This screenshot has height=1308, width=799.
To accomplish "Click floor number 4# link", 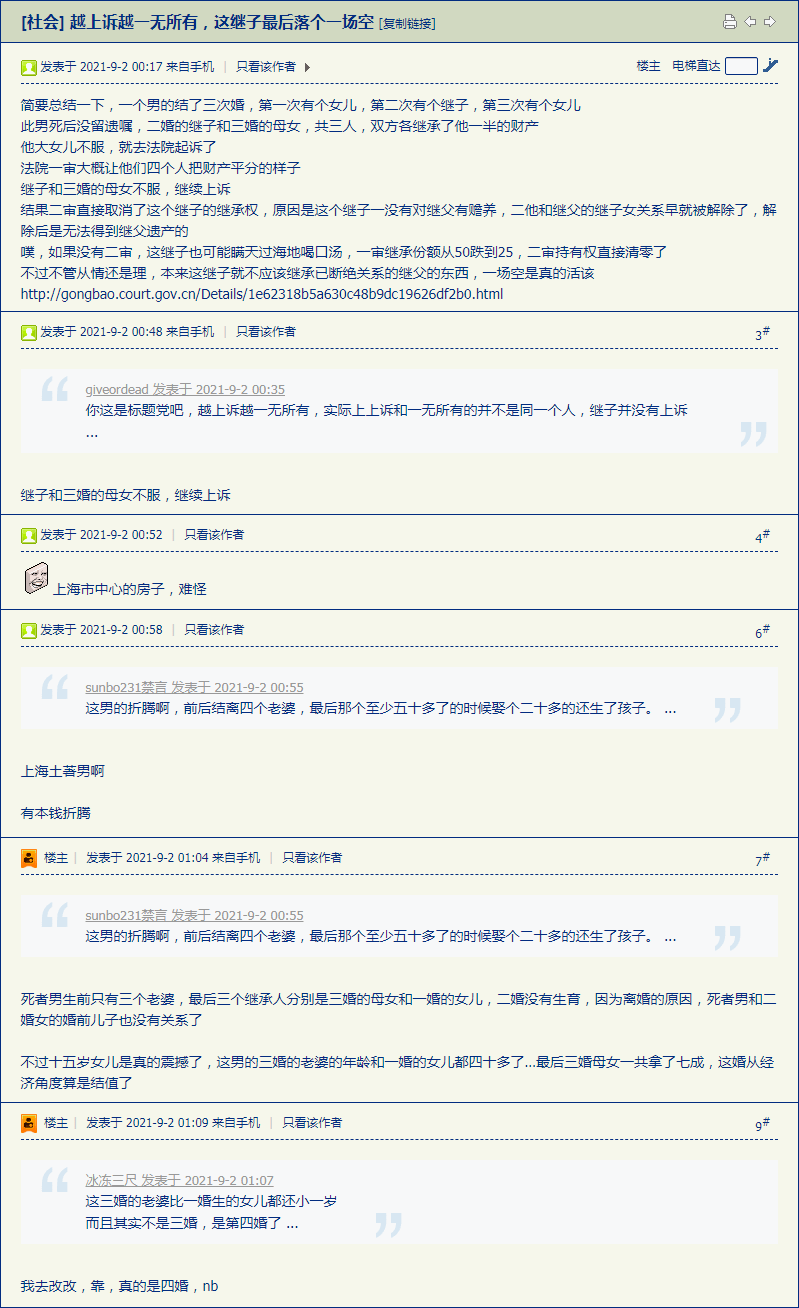I will point(762,537).
